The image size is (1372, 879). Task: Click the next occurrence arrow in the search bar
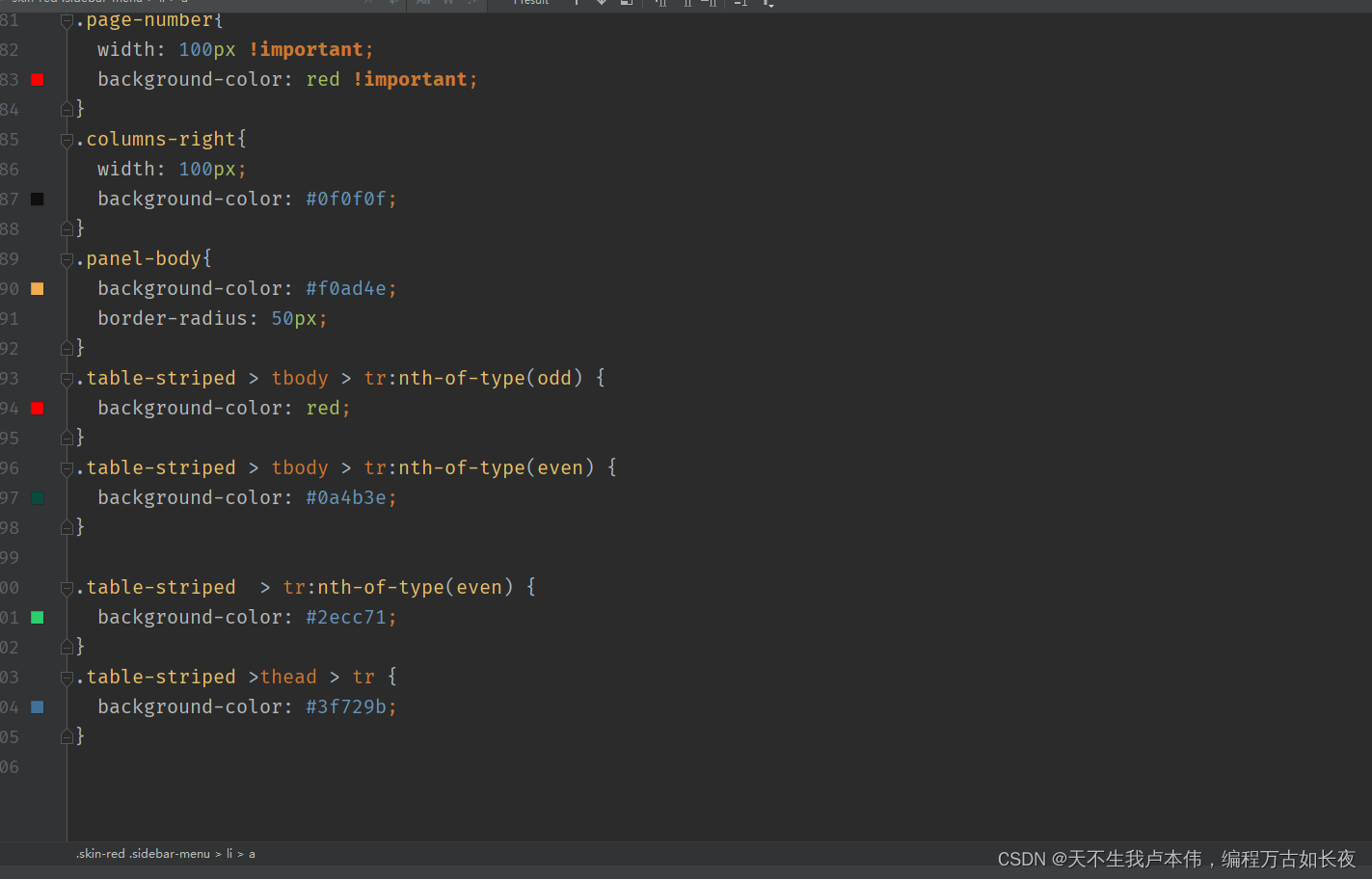pyautogui.click(x=602, y=4)
